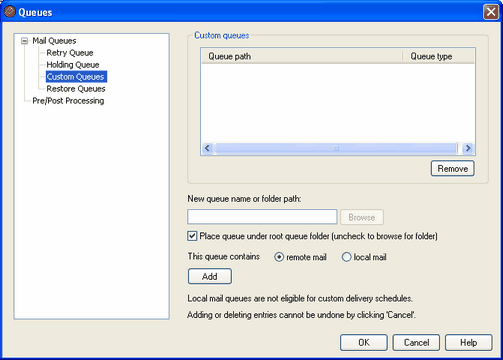Image resolution: width=503 pixels, height=360 pixels.
Task: Confirm with the OK button
Action: 364,343
